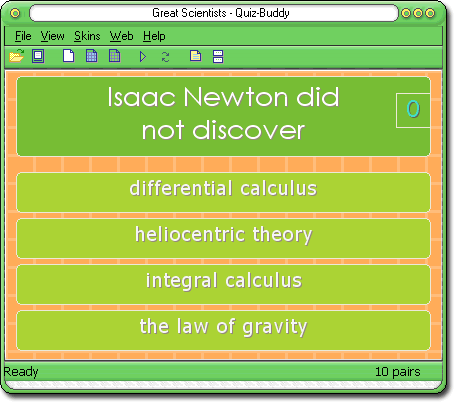Click the open folder toolbar icon
This screenshot has width=455, height=402.
click(17, 56)
